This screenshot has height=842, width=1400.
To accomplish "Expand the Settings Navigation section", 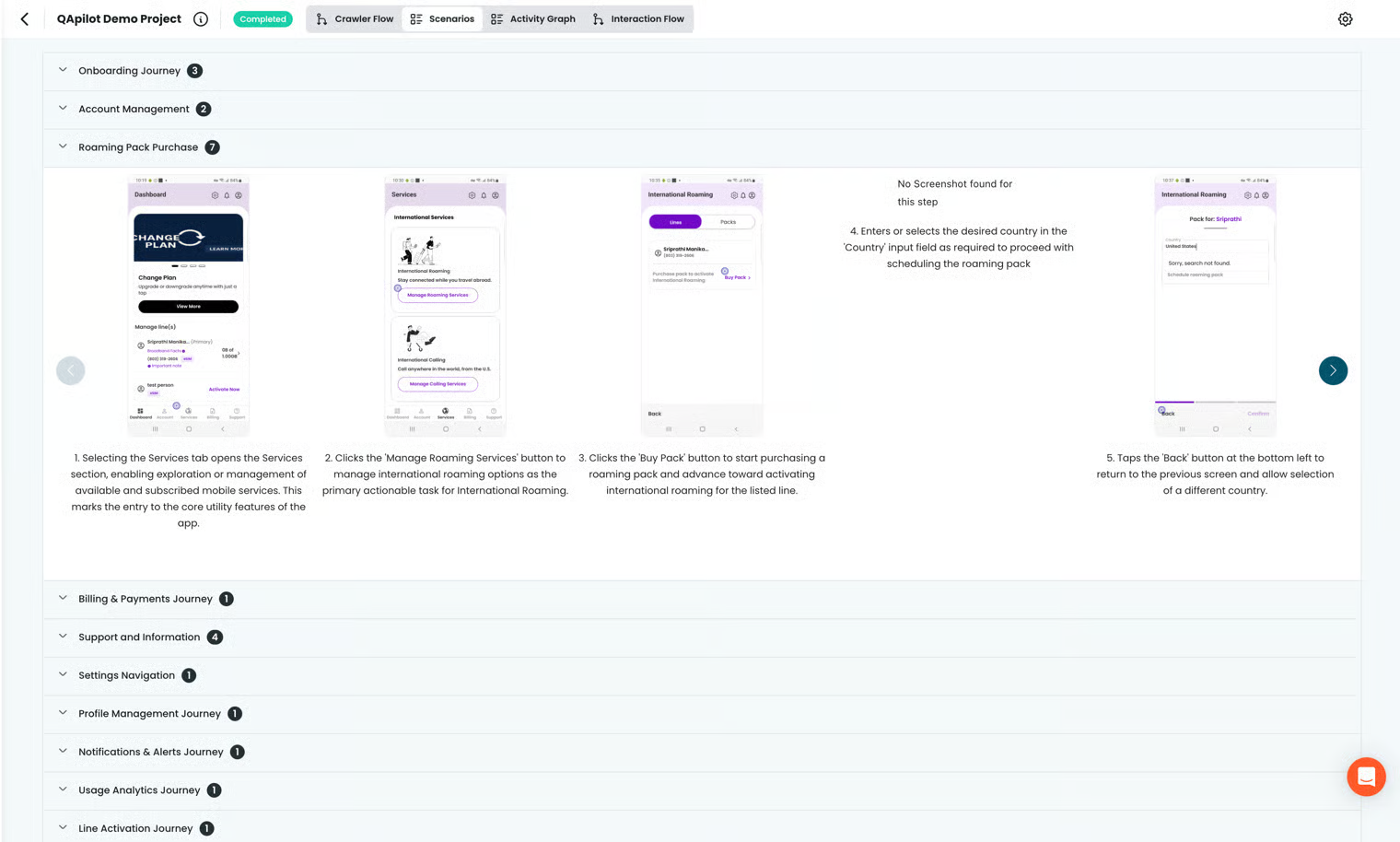I will (x=126, y=675).
